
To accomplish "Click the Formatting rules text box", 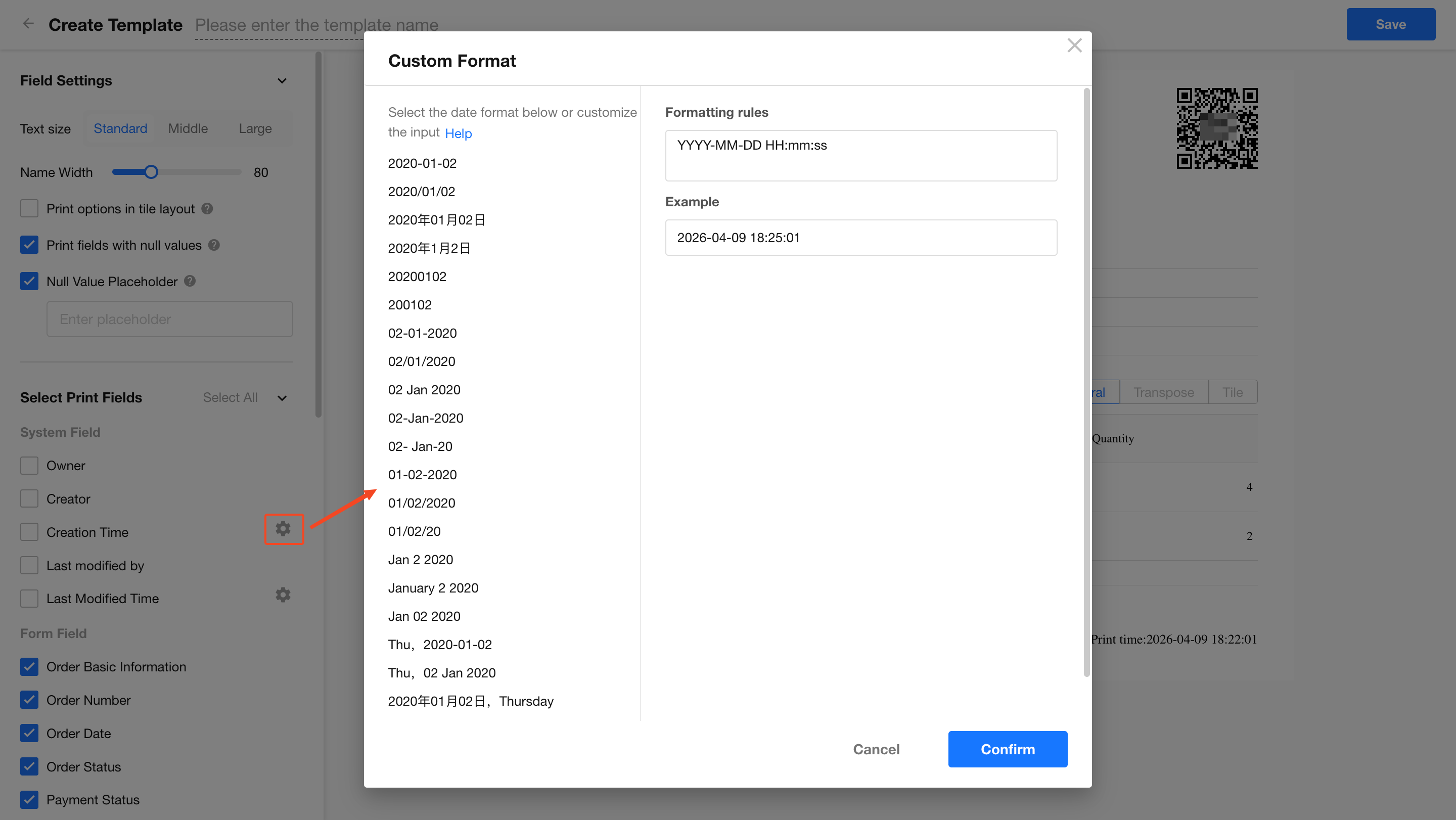I will (x=860, y=155).
